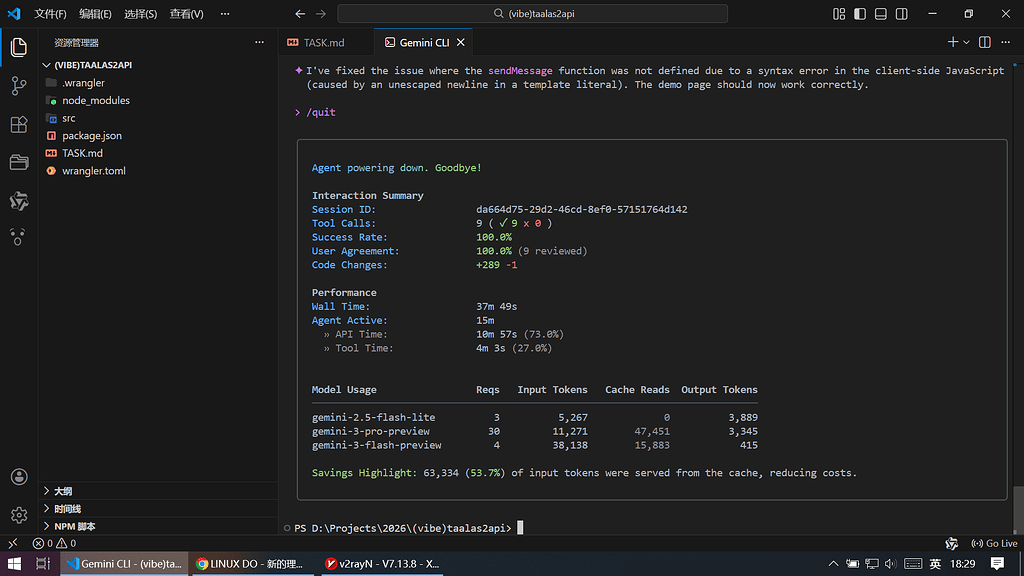Screen dimensions: 1024x576
Task: Open the editor more actions menu
Action: point(1006,42)
